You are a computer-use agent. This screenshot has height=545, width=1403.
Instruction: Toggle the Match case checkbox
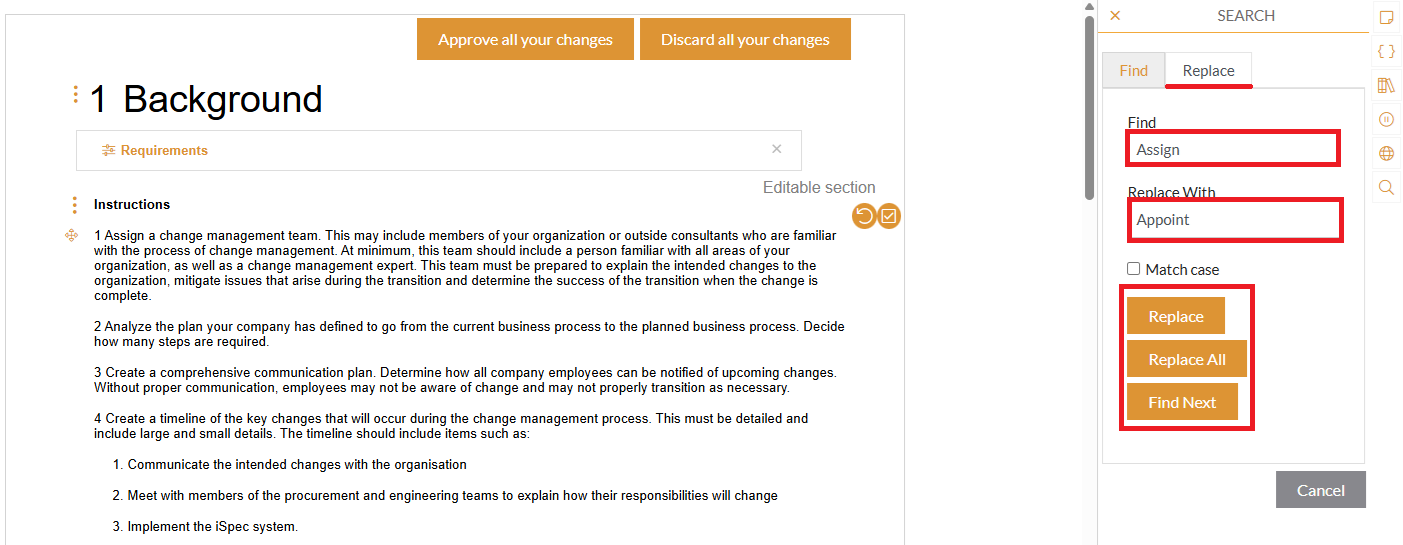[1134, 269]
